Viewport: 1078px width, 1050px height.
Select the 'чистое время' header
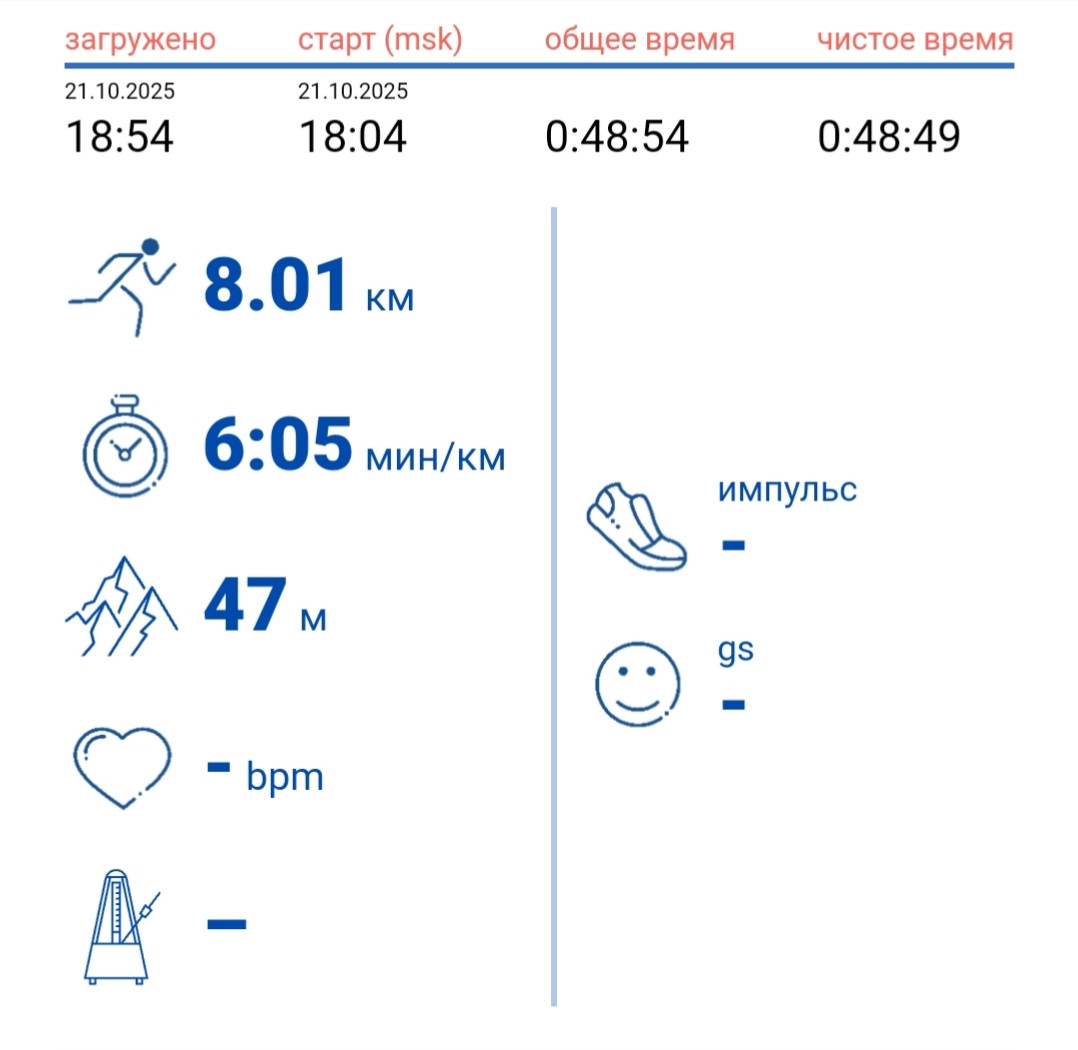(915, 39)
